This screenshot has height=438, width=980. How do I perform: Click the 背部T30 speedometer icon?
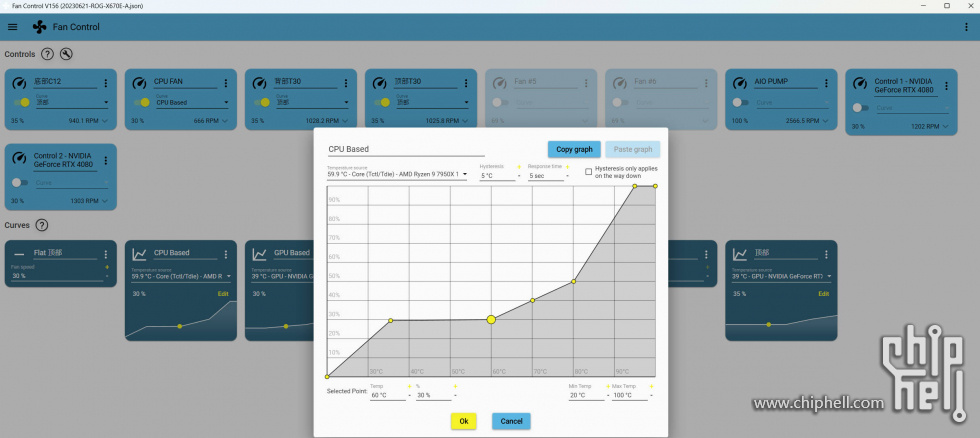[259, 82]
